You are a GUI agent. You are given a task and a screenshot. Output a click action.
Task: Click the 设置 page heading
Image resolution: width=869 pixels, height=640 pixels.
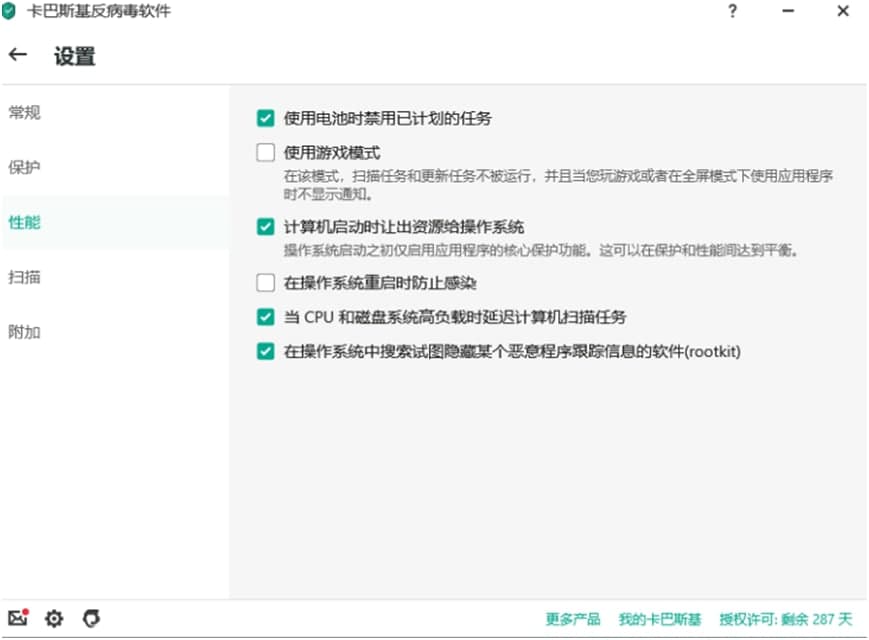pos(75,56)
